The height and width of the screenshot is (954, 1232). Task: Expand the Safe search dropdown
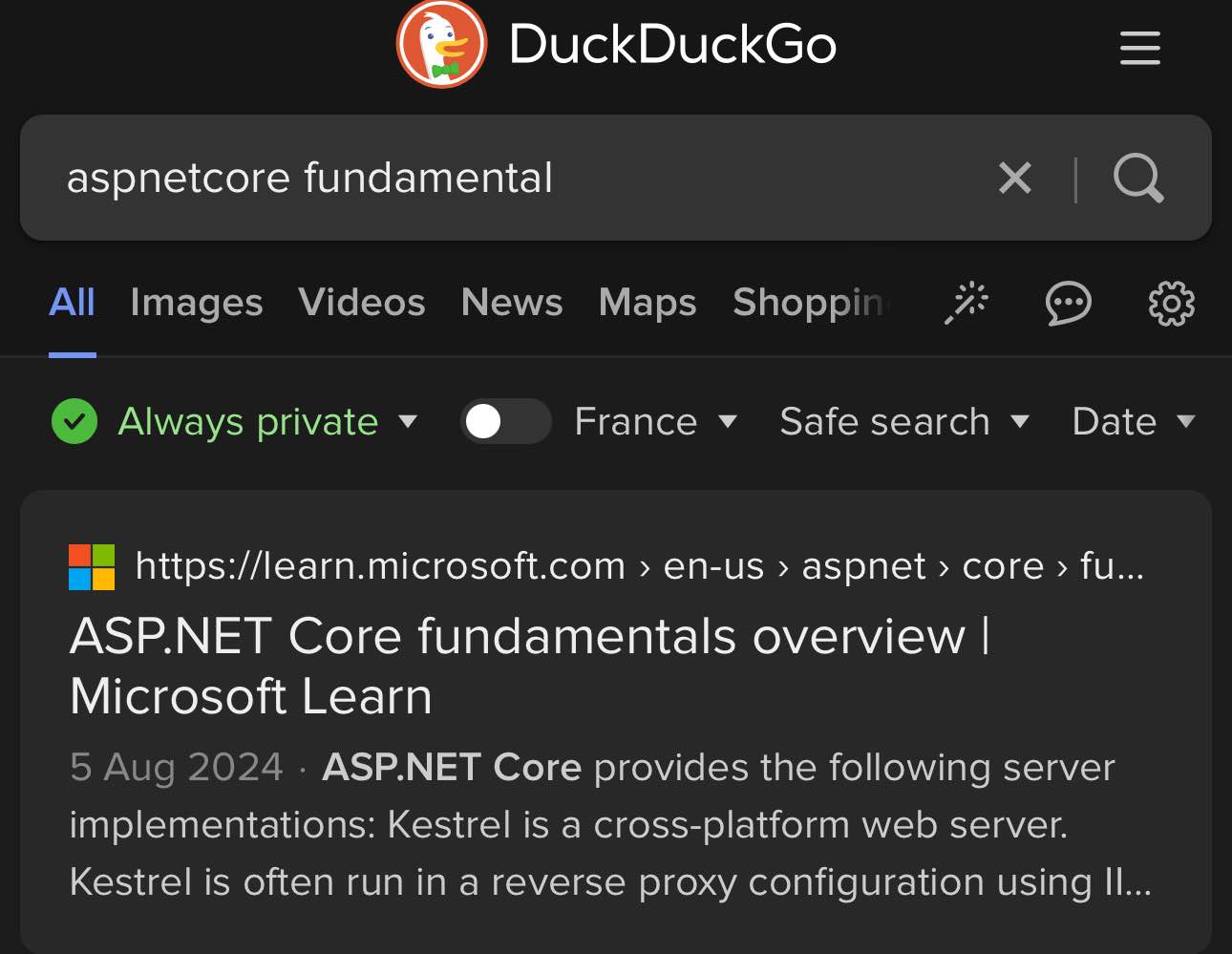coord(903,421)
